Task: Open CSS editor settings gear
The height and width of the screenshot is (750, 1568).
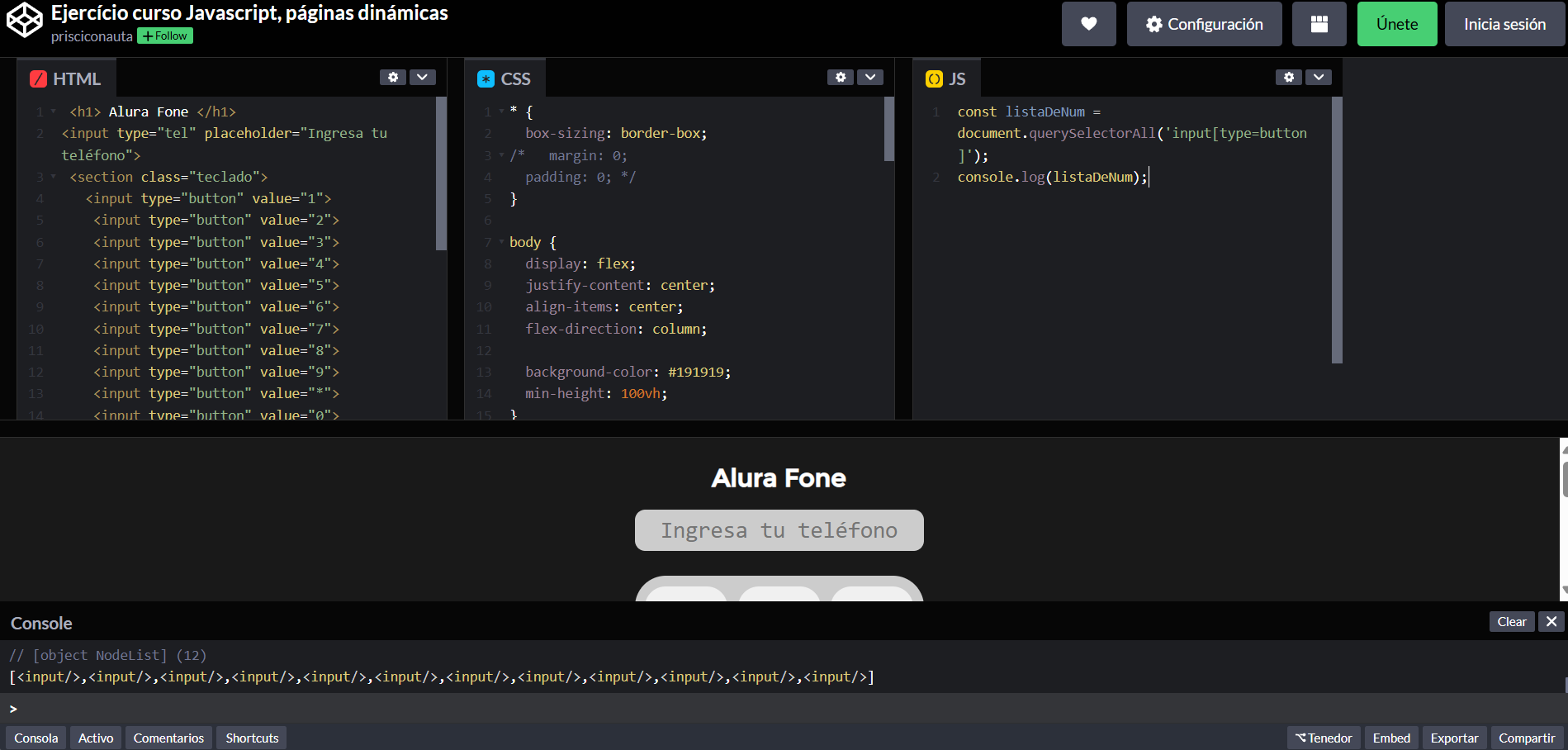Action: point(841,77)
